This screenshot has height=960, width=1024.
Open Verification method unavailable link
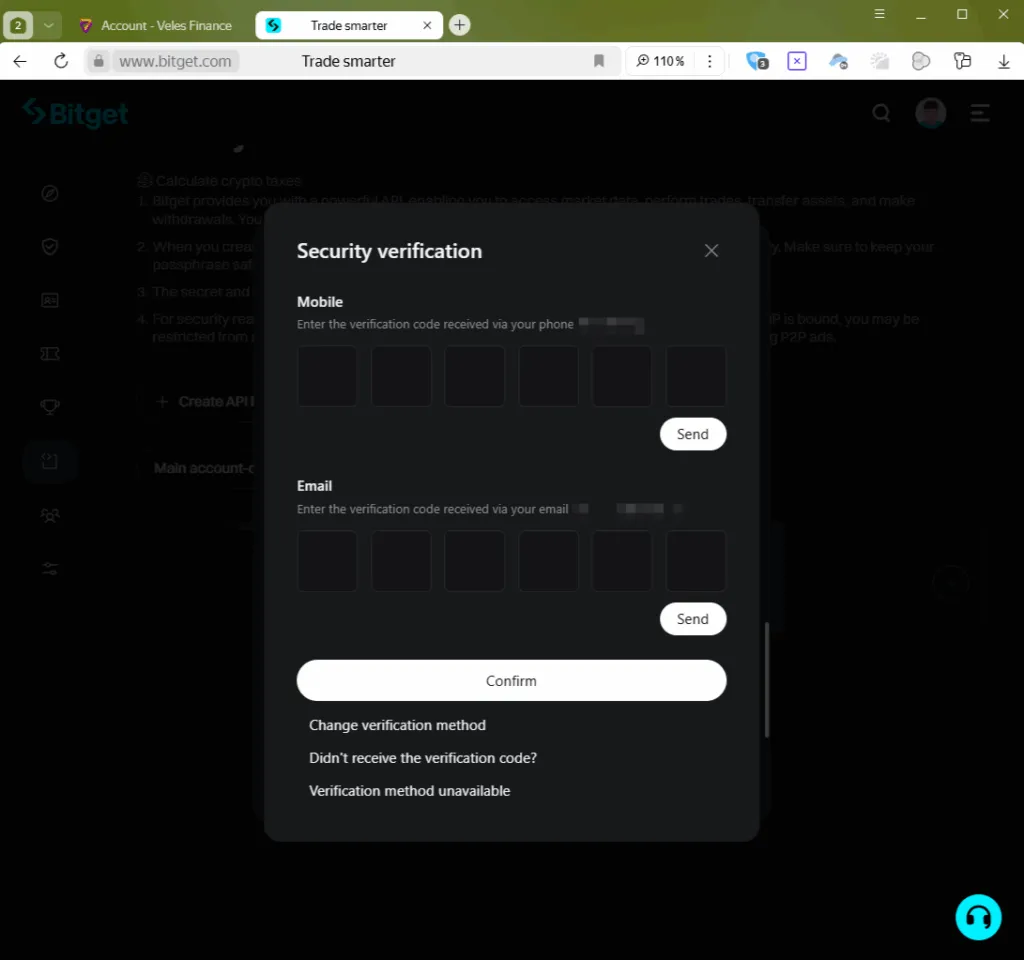[x=409, y=791]
